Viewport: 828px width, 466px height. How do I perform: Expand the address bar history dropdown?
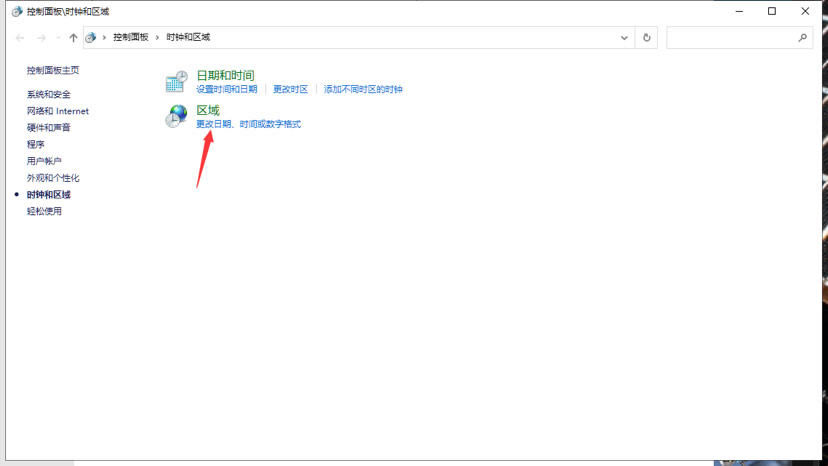click(625, 37)
